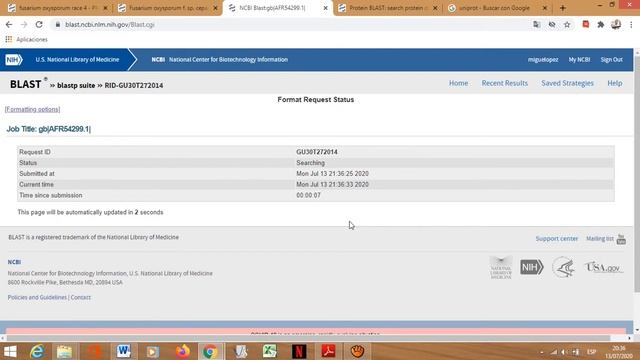
Task: Click the footer NCBI link
Action: tap(14, 262)
